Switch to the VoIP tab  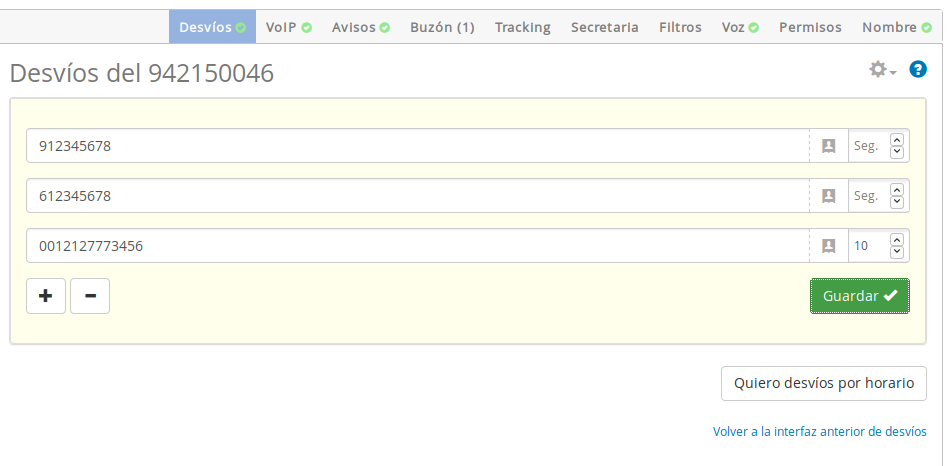(x=288, y=28)
